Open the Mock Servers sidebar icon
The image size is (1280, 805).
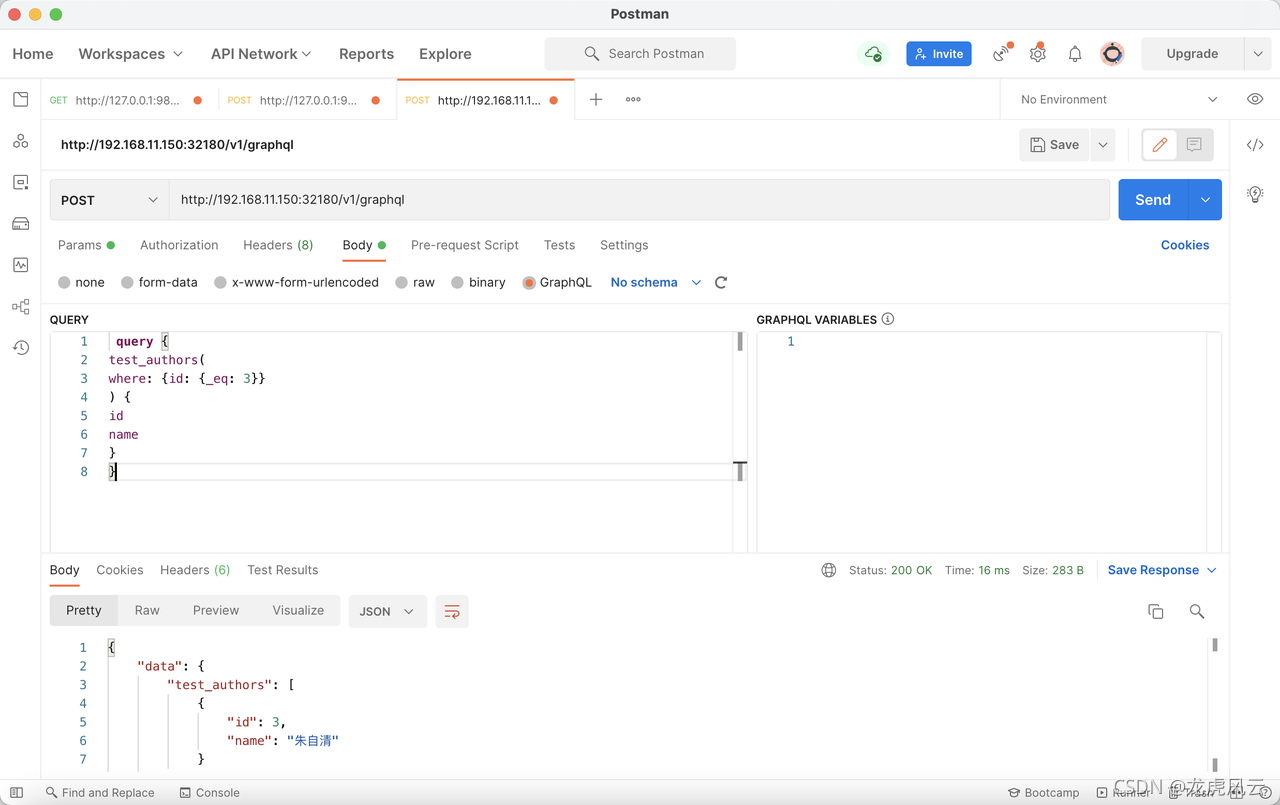tap(21, 223)
